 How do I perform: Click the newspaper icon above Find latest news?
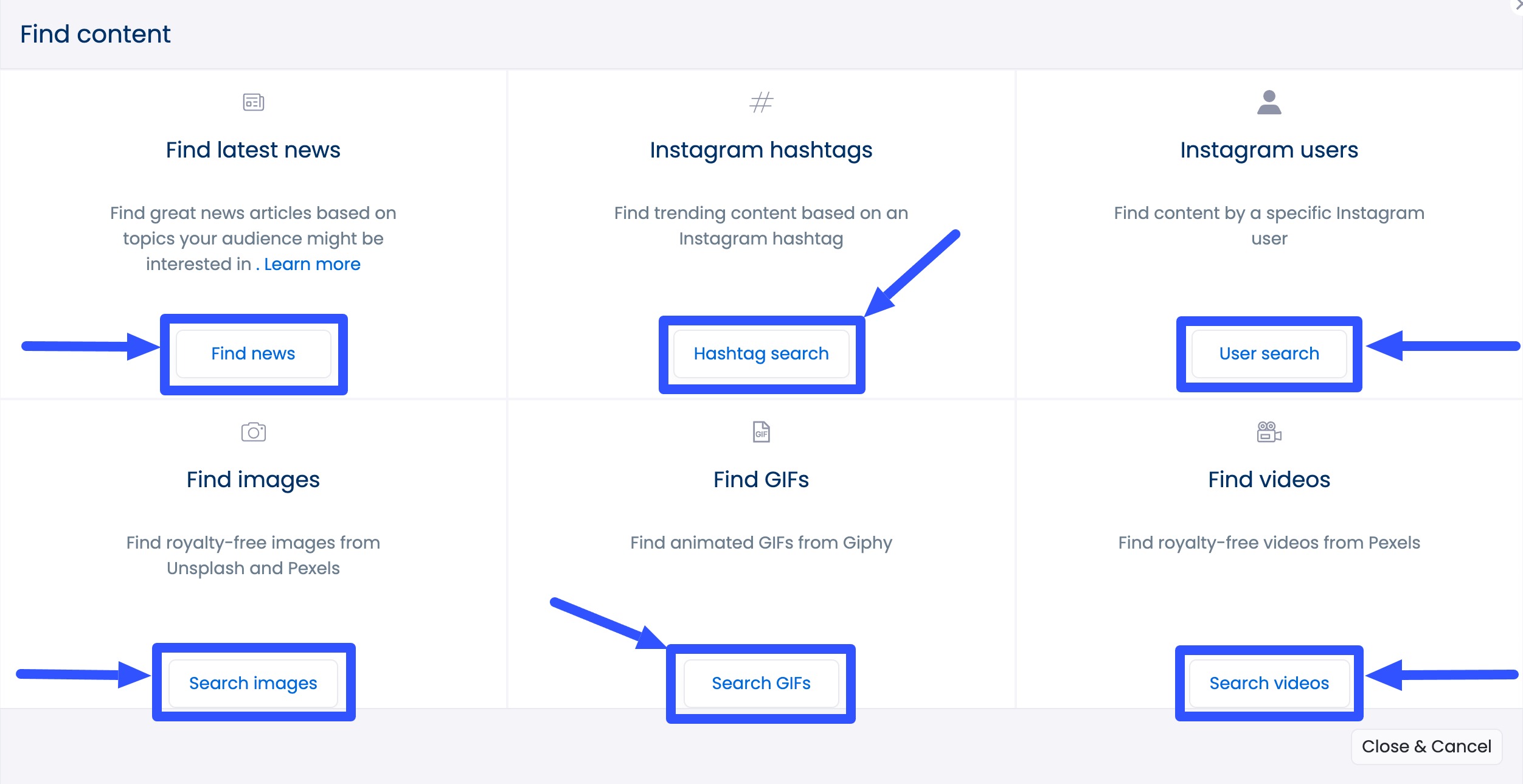tap(254, 102)
